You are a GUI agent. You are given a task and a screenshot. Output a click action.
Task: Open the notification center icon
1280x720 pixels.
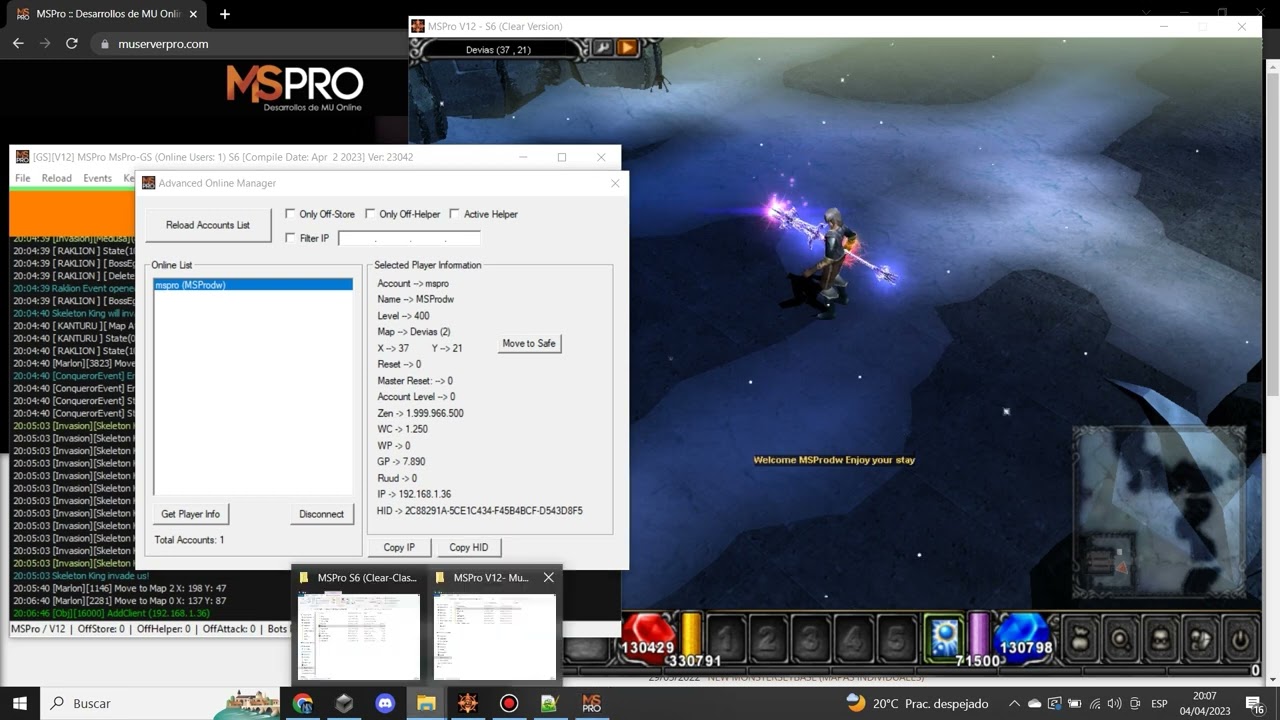coord(1255,704)
